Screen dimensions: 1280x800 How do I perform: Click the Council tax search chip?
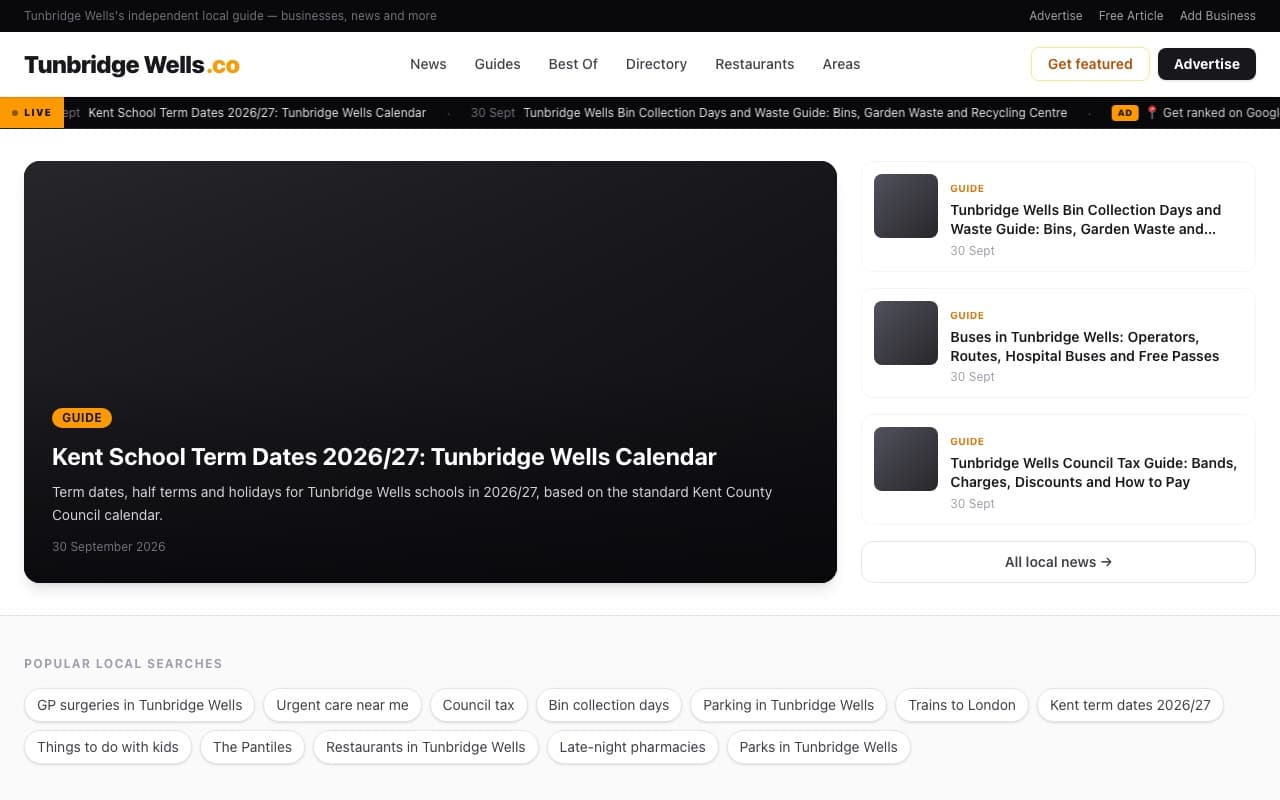(479, 705)
